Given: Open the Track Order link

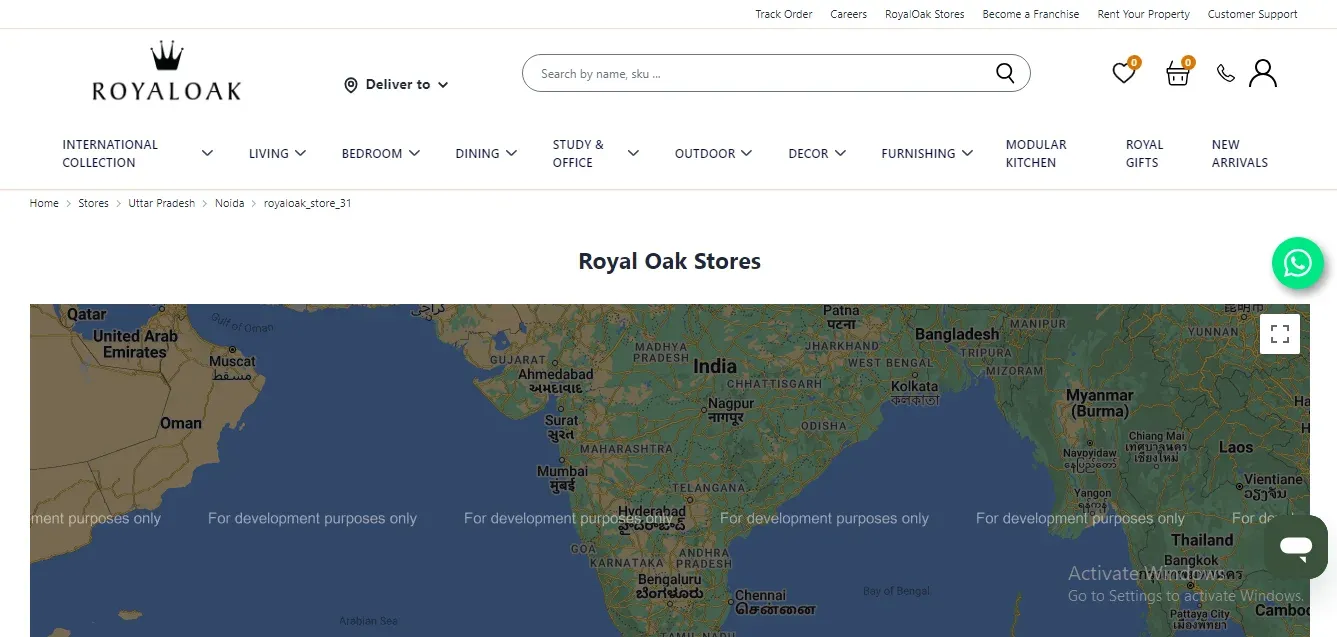Looking at the screenshot, I should coord(784,14).
